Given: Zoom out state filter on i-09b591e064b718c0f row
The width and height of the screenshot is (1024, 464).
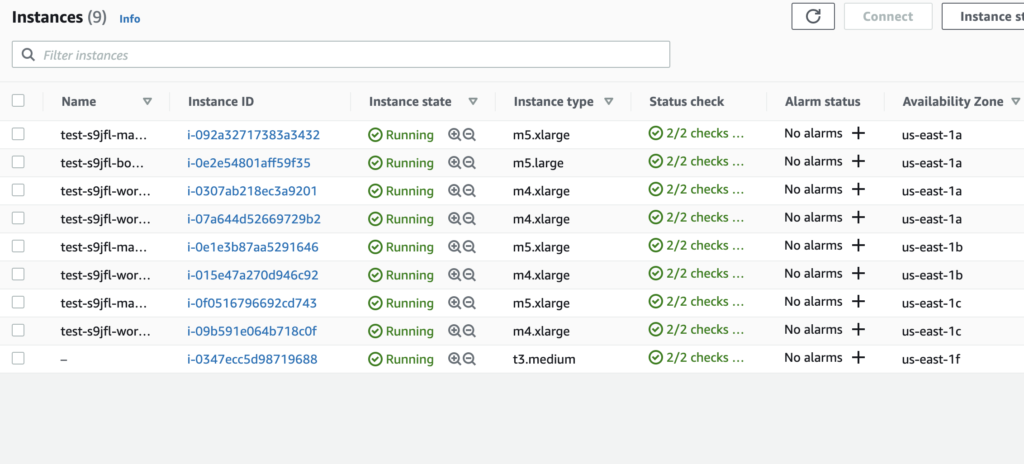Looking at the screenshot, I should tap(469, 331).
